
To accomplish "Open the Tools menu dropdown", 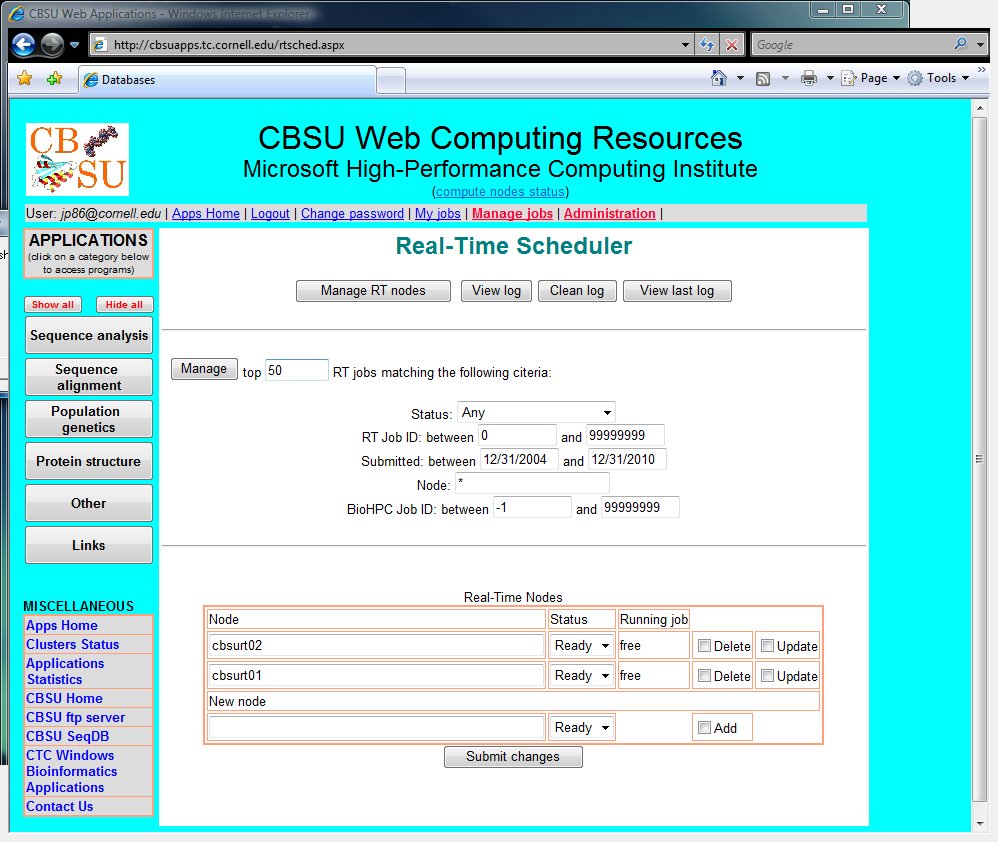I will 940,78.
